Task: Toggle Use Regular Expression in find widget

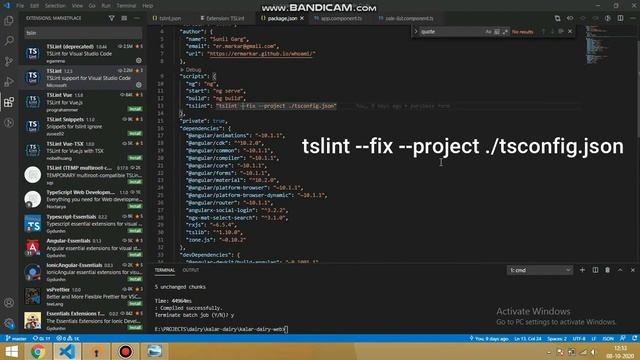Action: click(x=505, y=31)
